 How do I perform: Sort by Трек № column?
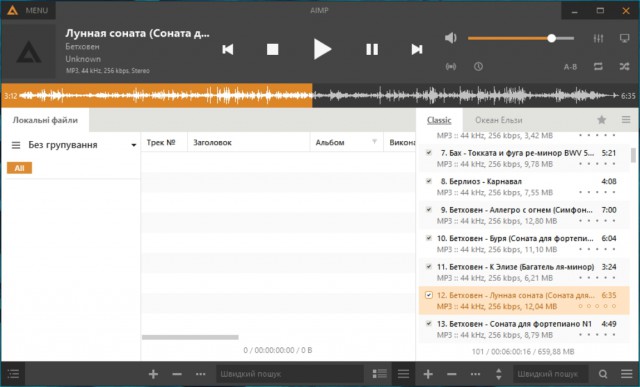tap(164, 142)
